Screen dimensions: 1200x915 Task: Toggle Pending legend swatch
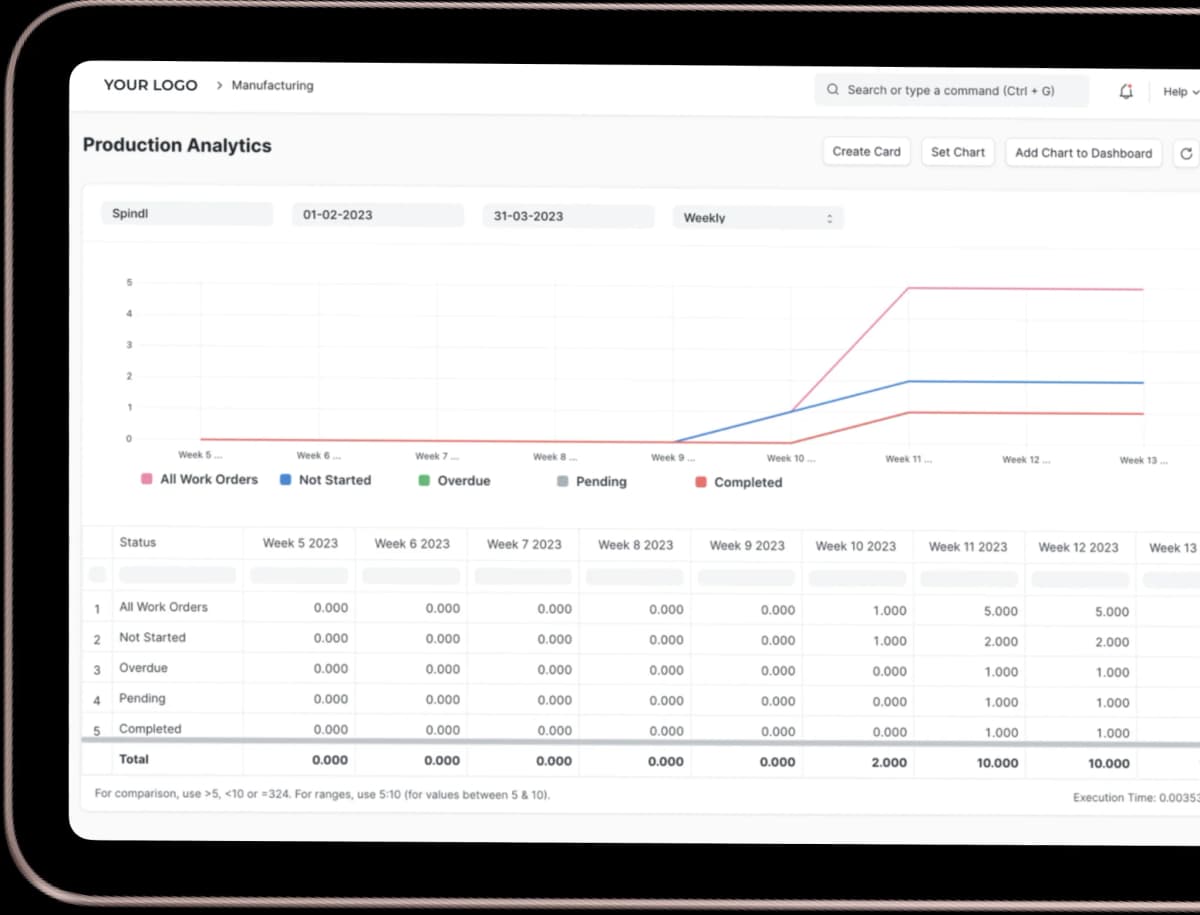coord(562,481)
